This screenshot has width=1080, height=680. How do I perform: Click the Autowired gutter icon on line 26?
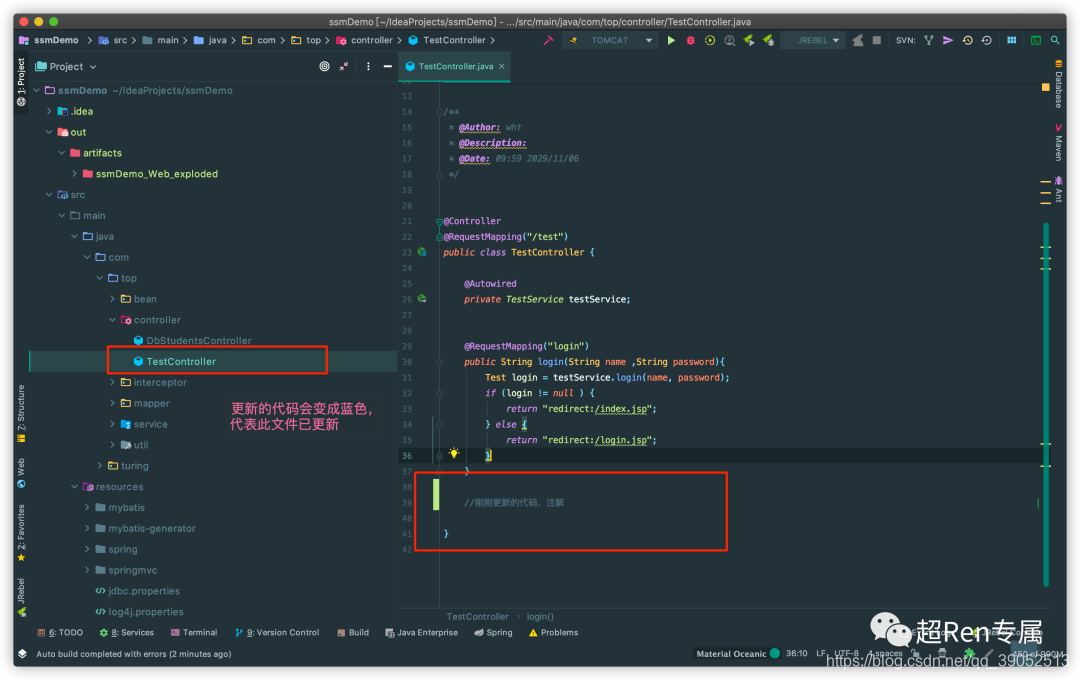(422, 299)
